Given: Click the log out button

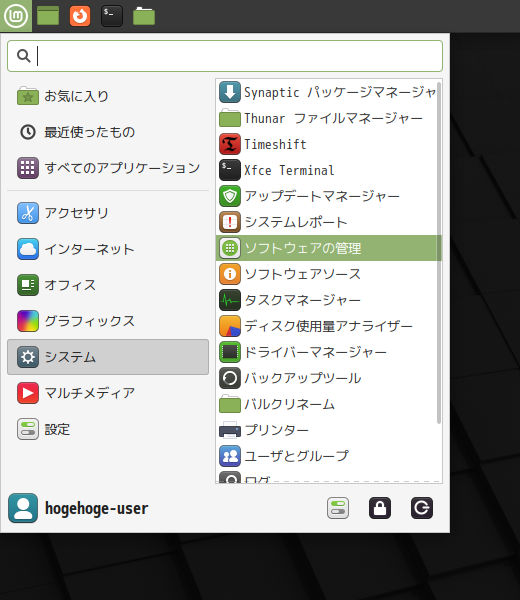Looking at the screenshot, I should coord(422,508).
